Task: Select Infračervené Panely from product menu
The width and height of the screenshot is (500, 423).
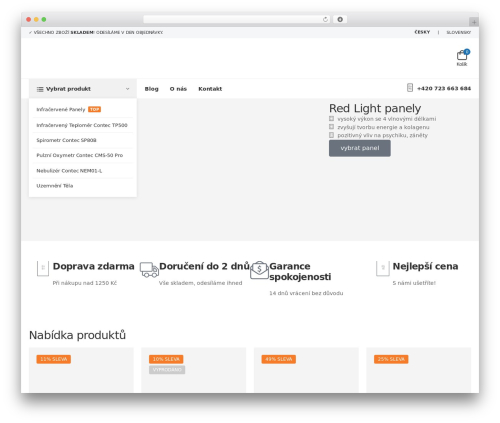Action: point(61,109)
